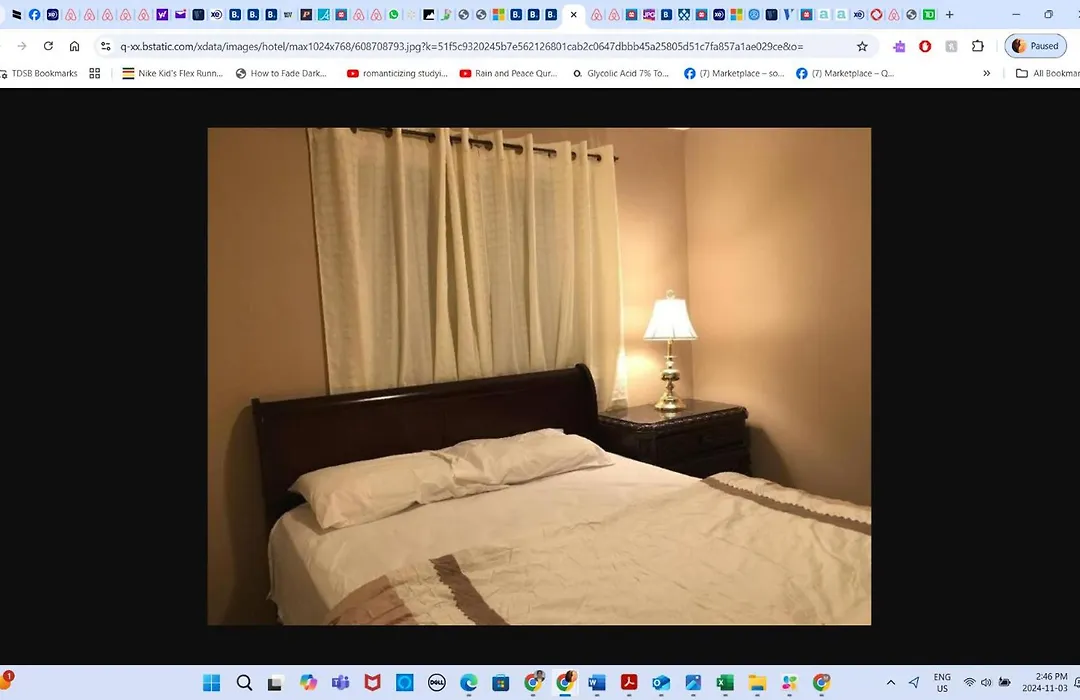Open Windows Search from taskbar

click(x=244, y=683)
